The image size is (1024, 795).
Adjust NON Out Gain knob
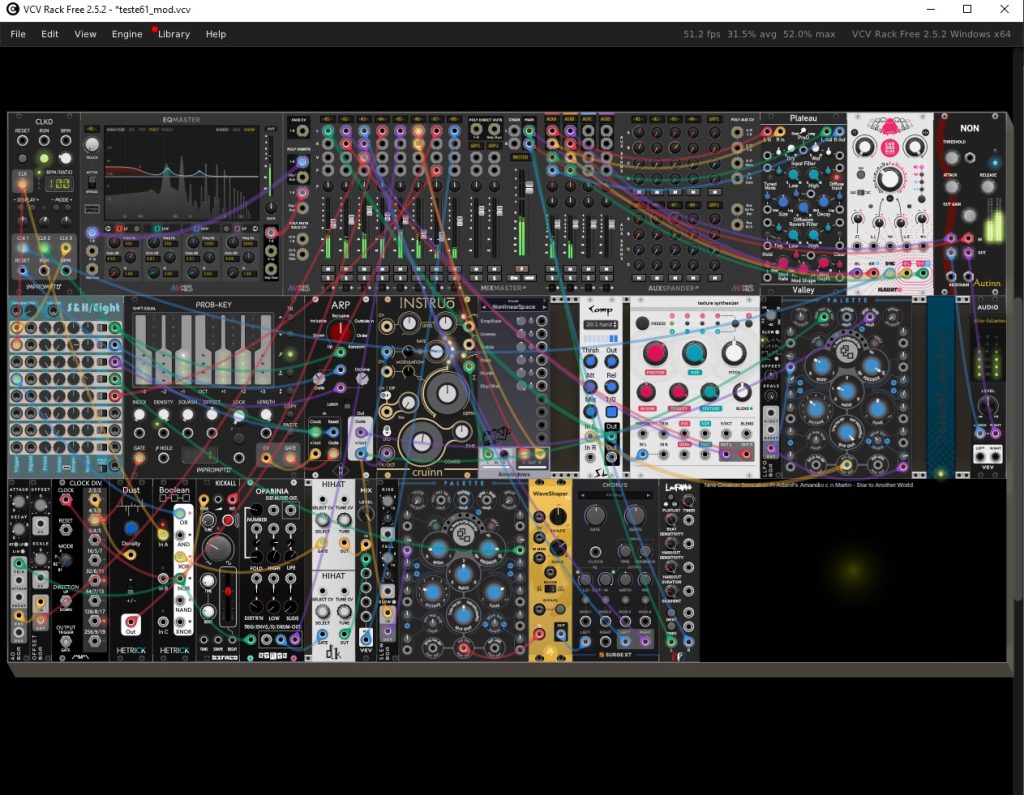point(970,215)
